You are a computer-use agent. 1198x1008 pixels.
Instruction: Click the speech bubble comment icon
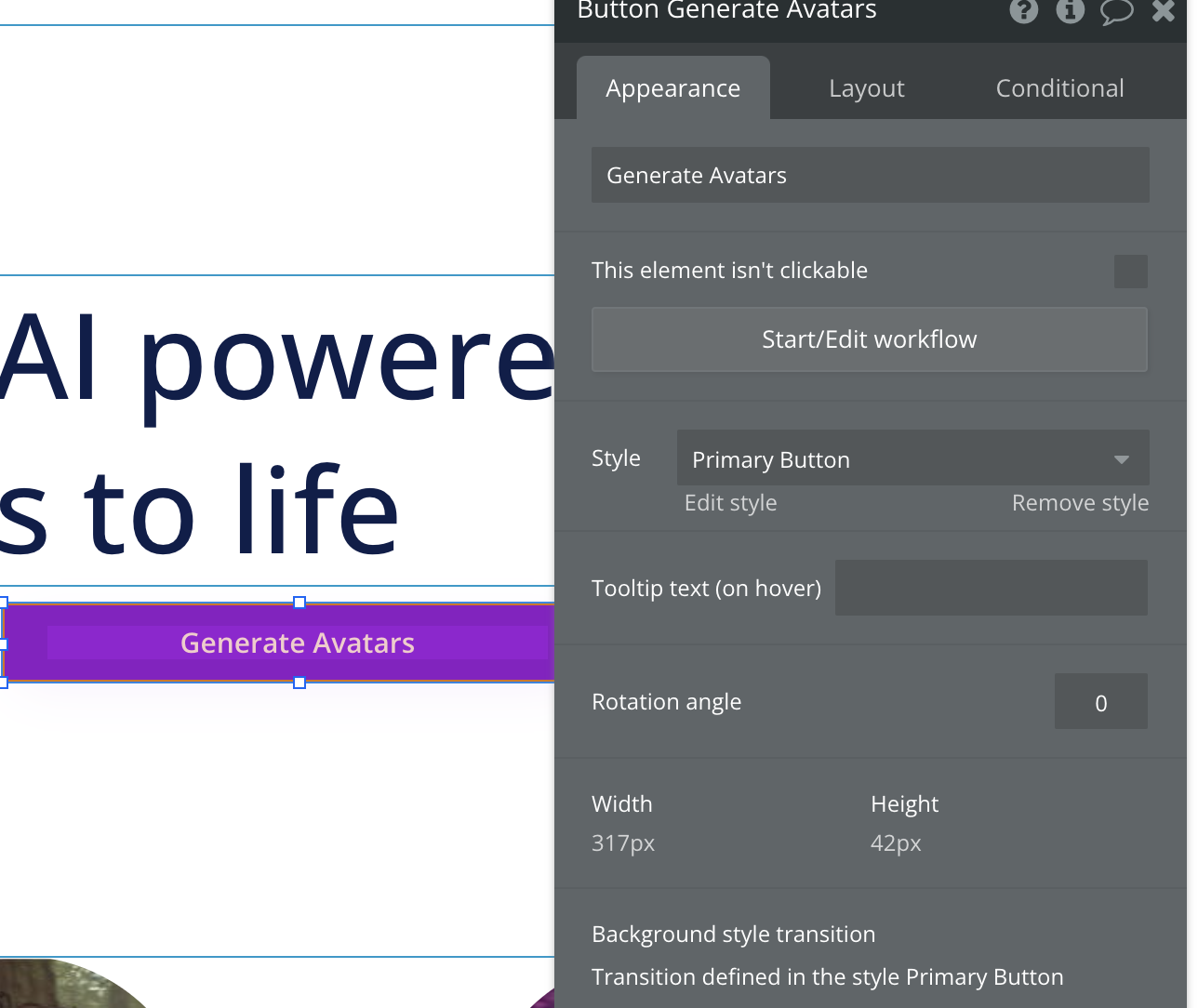1116,10
